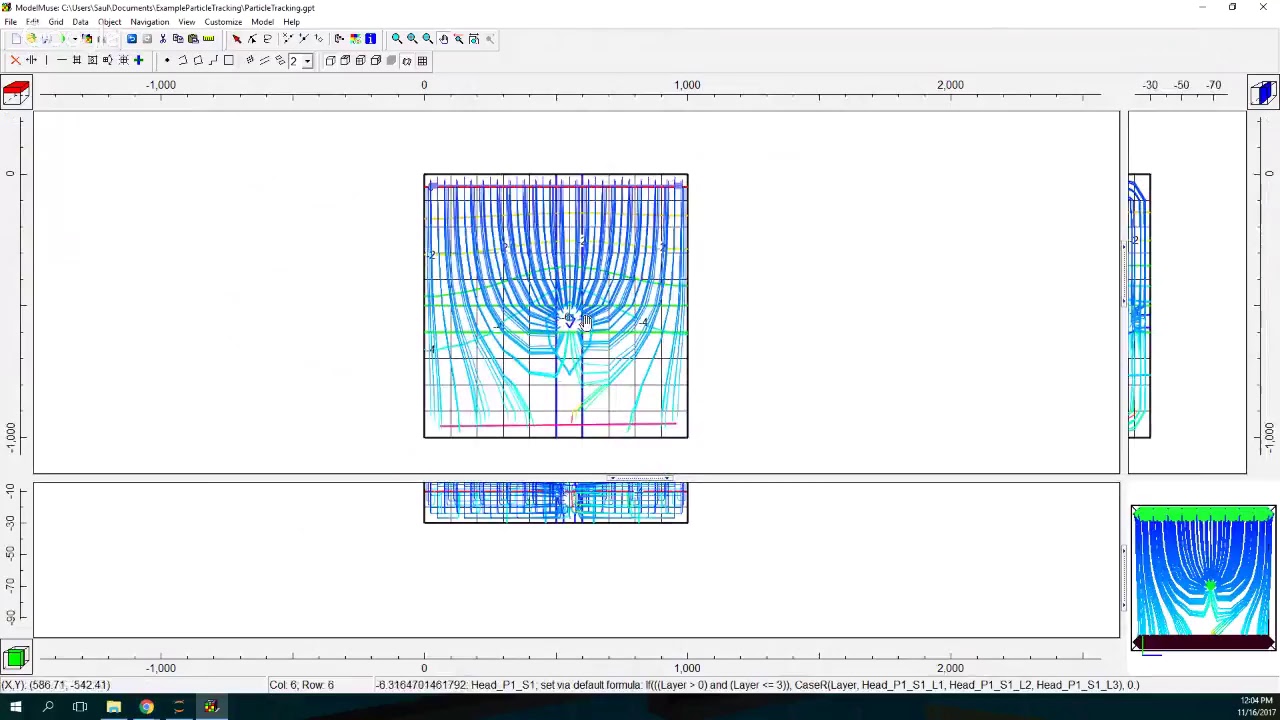
Task: Open the number dropdown showing 2
Action: pos(307,61)
